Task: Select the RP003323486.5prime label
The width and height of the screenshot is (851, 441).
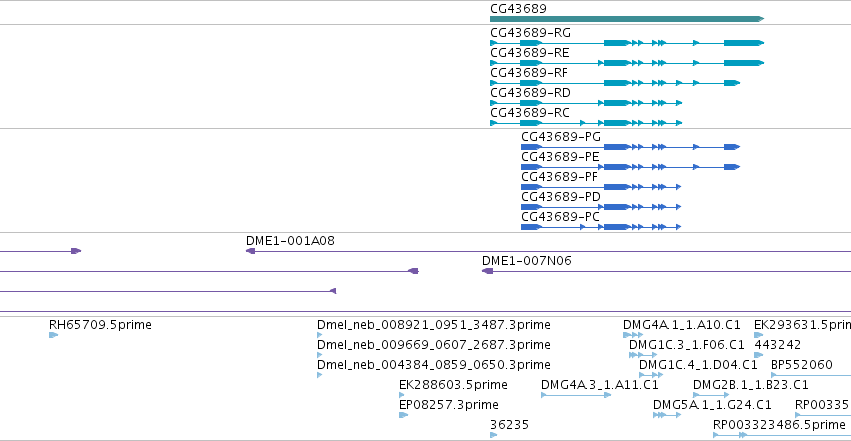Action: coord(779,425)
